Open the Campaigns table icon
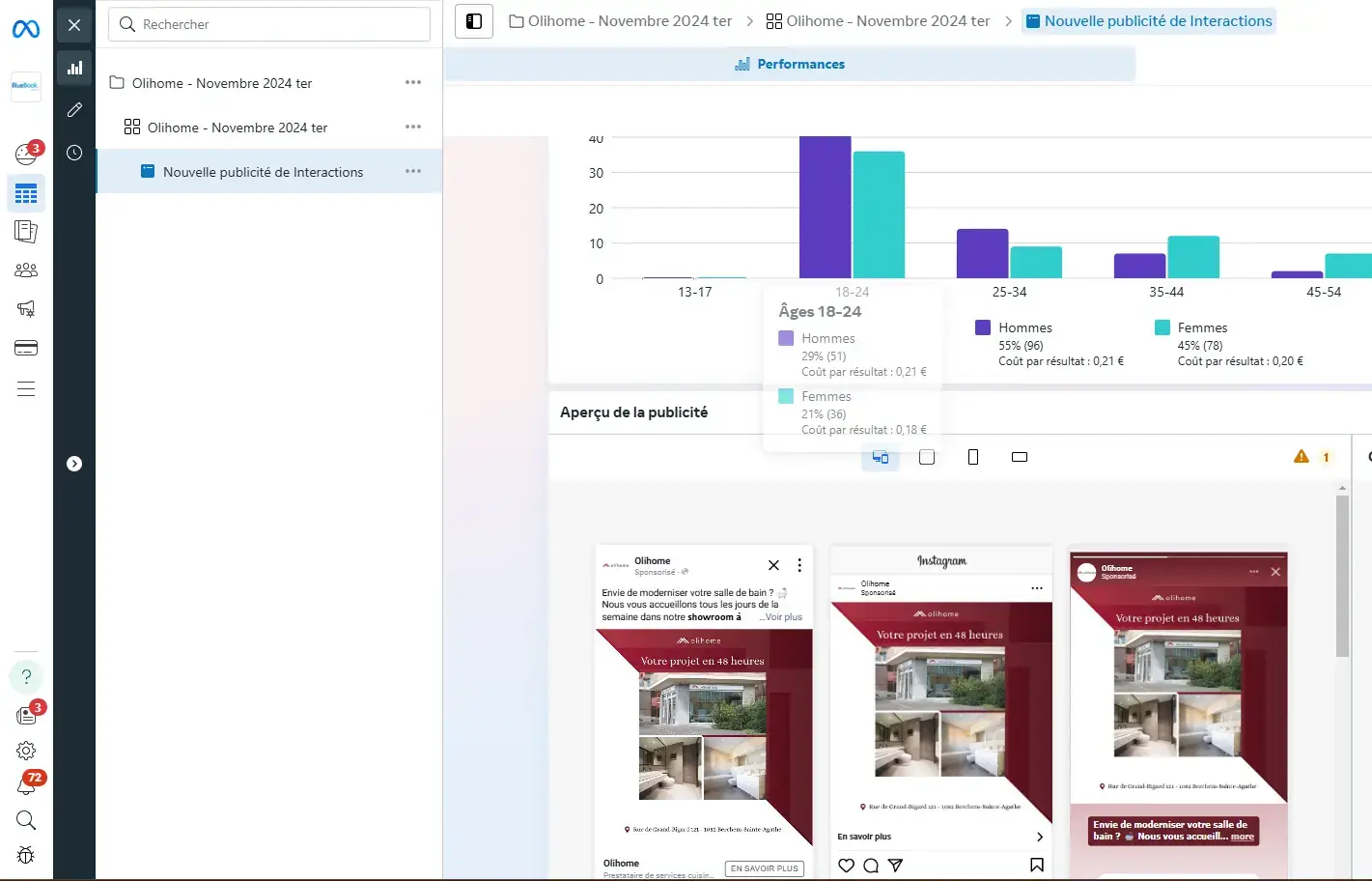Viewport: 1372px width, 881px height. tap(26, 194)
